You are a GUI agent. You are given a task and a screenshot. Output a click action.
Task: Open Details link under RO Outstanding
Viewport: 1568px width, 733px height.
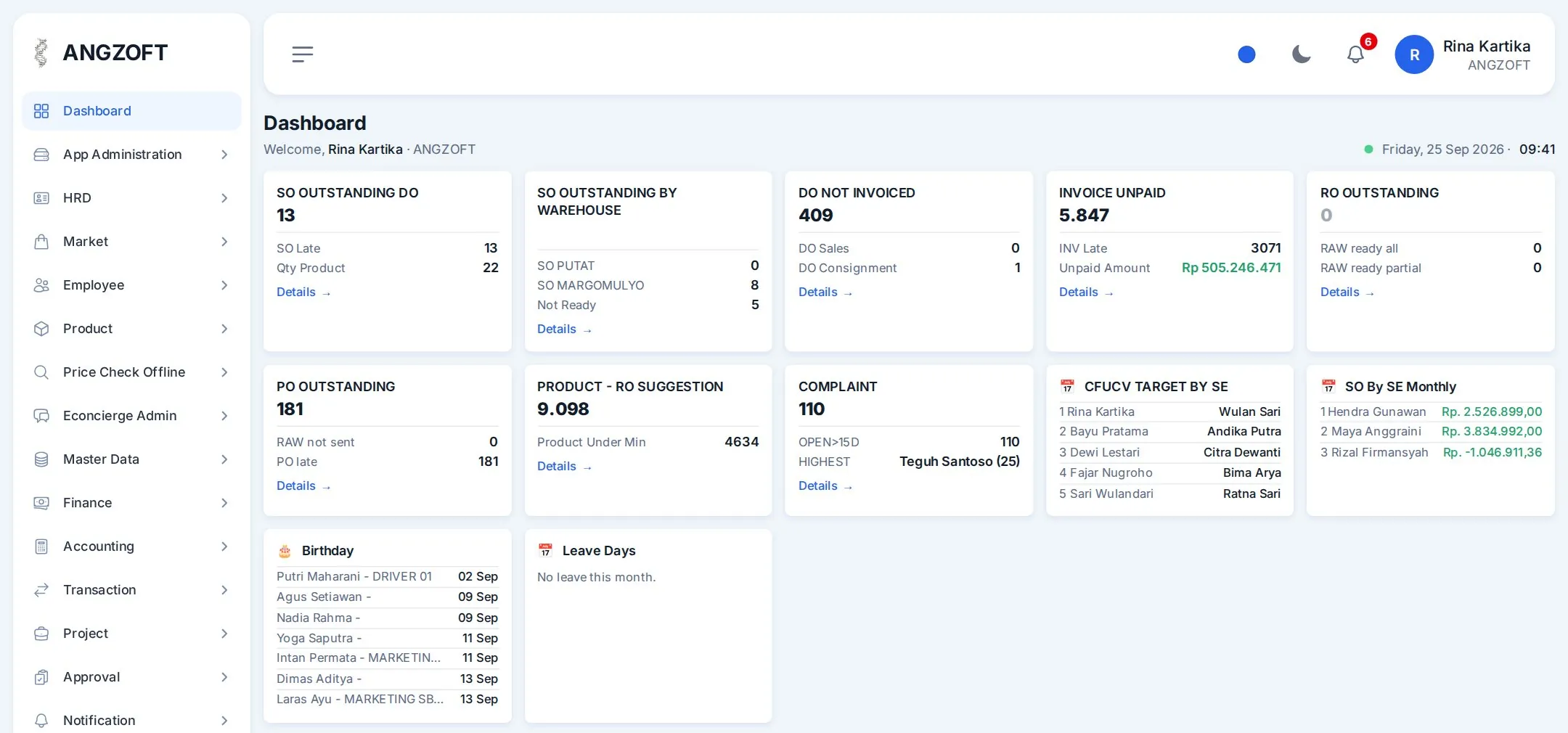[x=1347, y=292]
